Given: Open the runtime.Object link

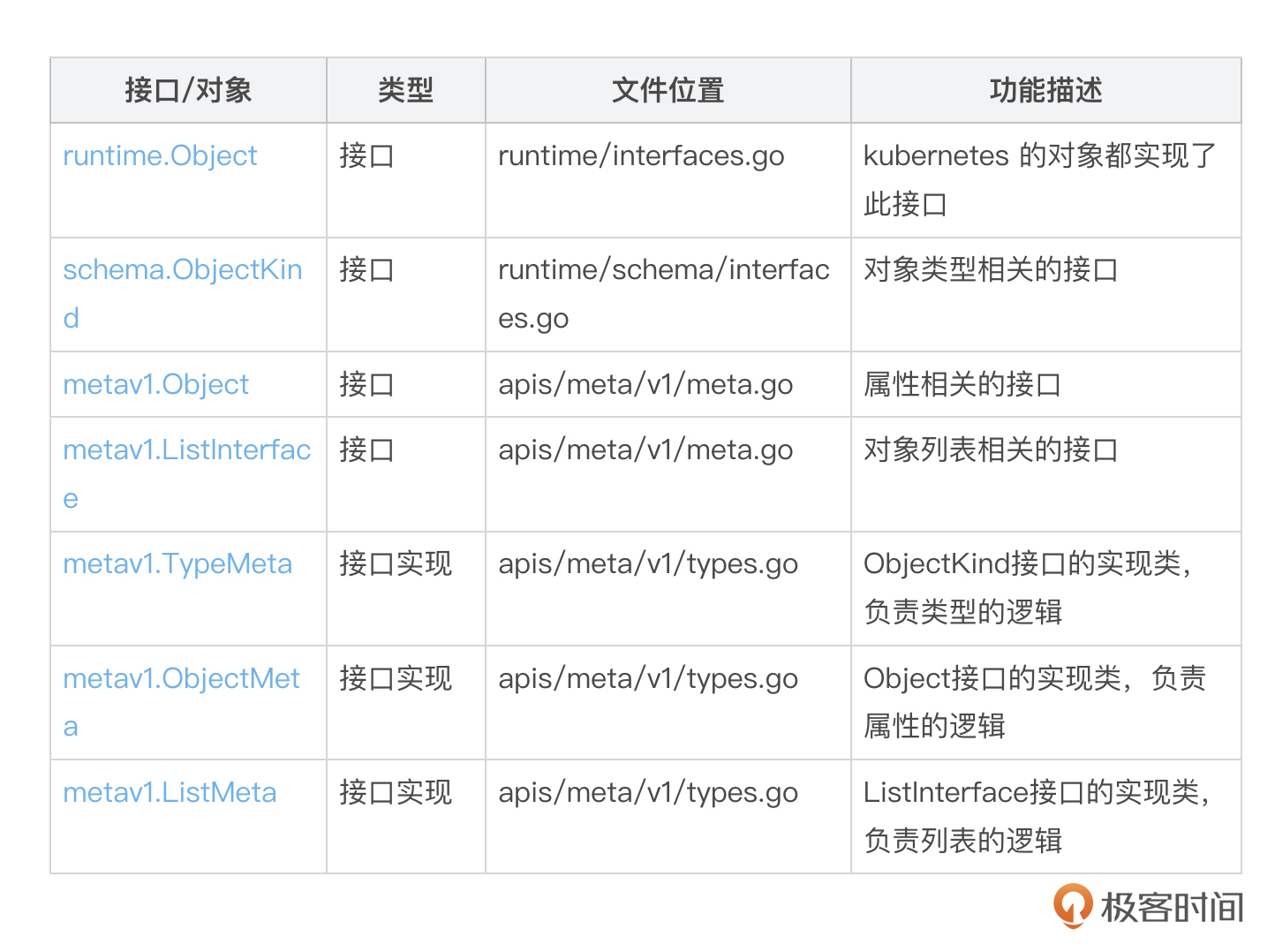Looking at the screenshot, I should (160, 156).
